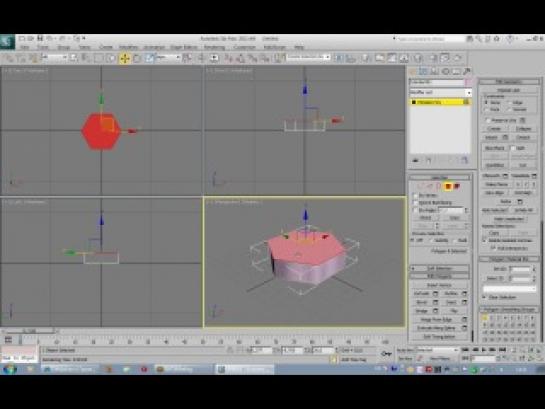
Task: Open the Modifiers menu
Action: click(x=128, y=47)
